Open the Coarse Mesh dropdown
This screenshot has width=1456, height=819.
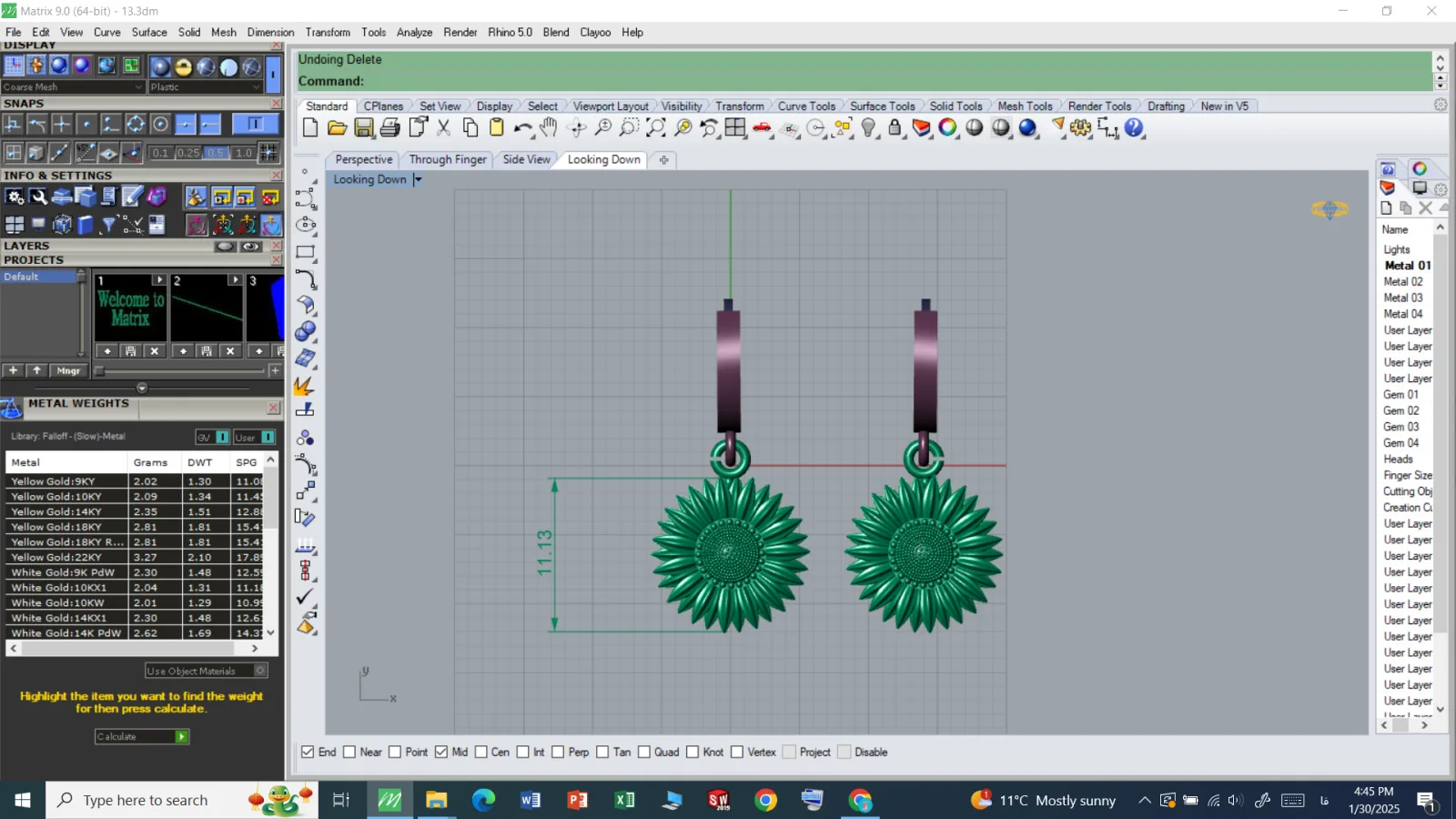pos(73,87)
